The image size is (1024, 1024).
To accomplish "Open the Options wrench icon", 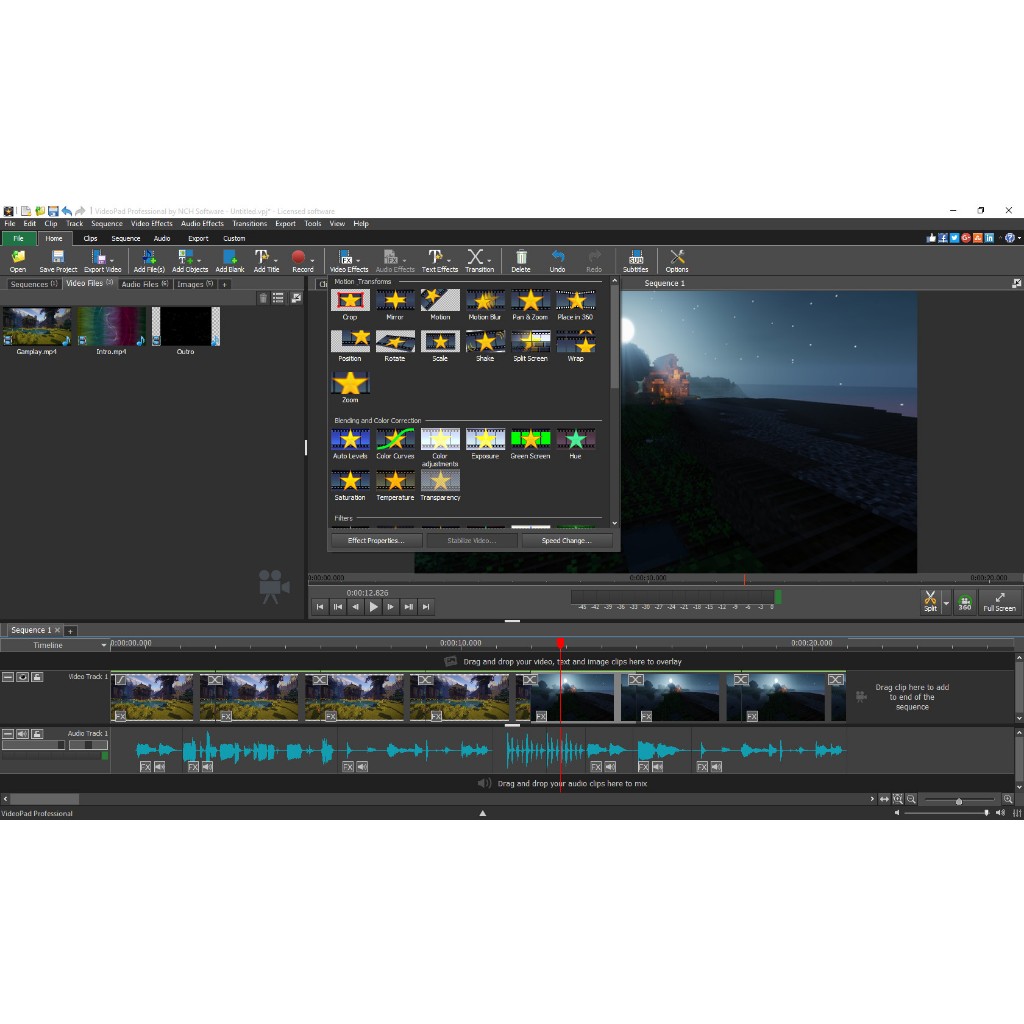I will click(677, 261).
